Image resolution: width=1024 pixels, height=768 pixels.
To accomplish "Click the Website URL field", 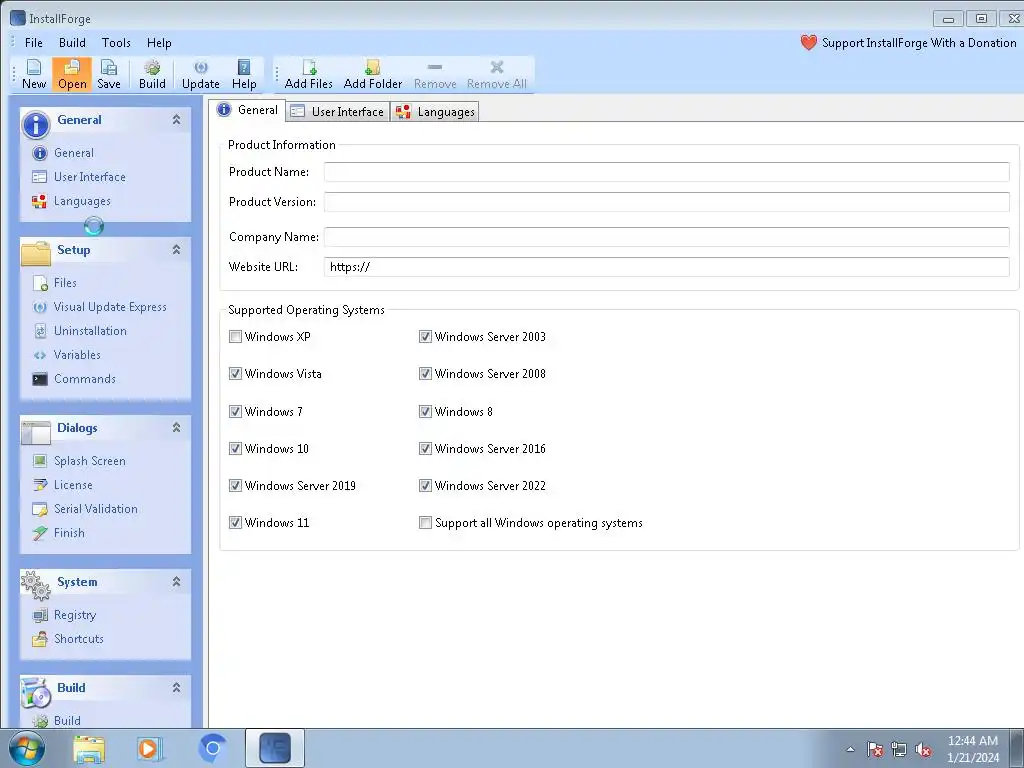I will pos(667,266).
